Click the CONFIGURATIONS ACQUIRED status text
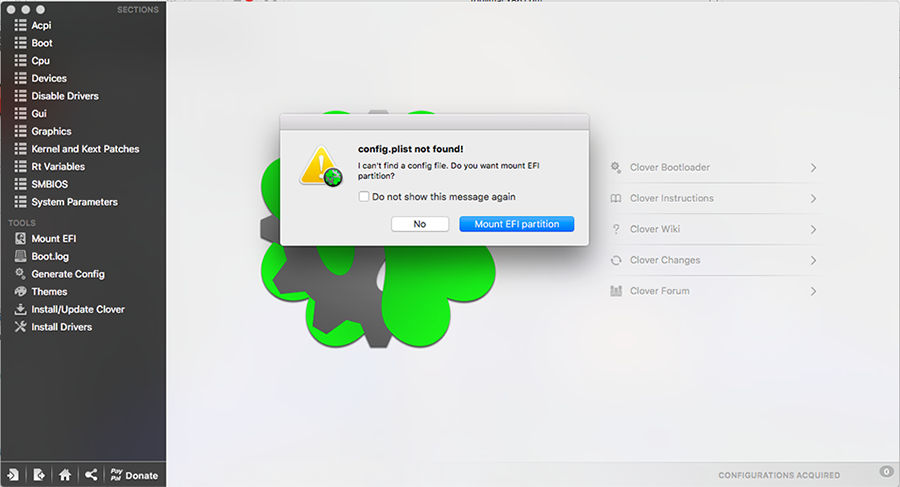The width and height of the screenshot is (900, 487). [x=779, y=476]
